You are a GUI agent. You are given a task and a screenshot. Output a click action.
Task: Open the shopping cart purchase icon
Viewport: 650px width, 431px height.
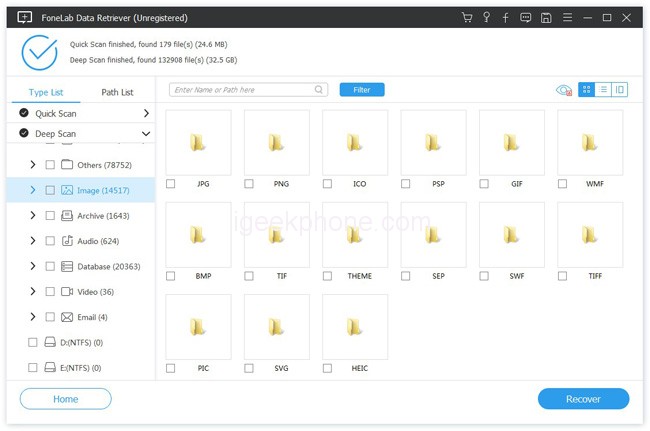(467, 18)
